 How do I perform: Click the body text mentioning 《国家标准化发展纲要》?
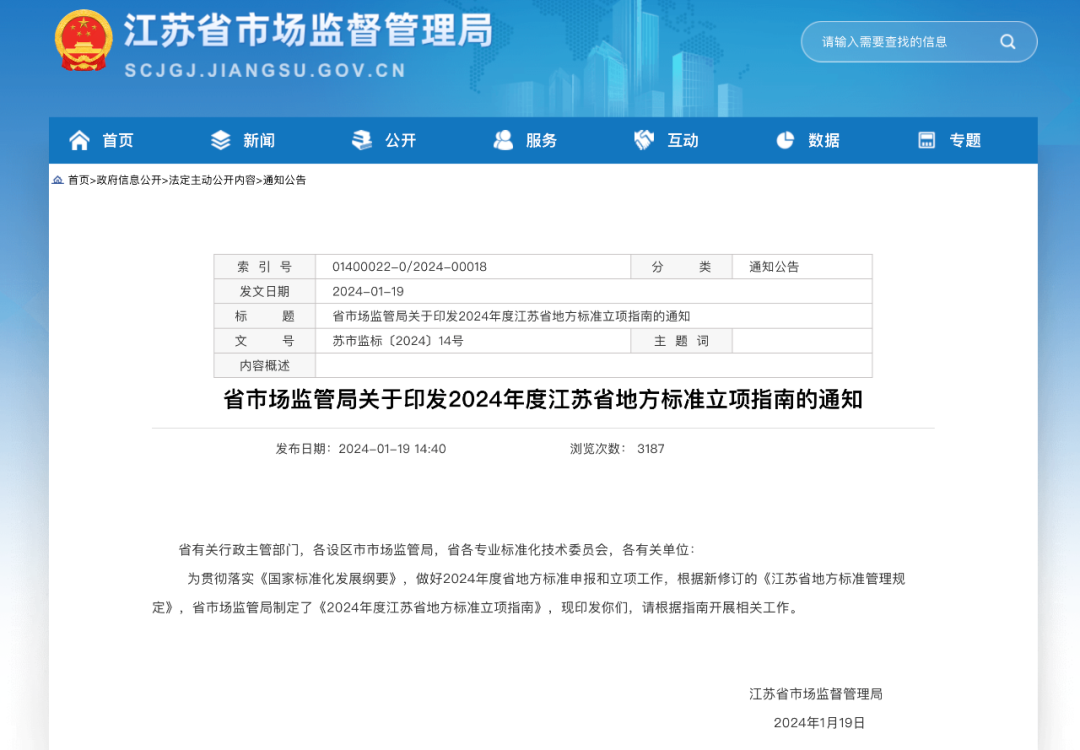528,593
